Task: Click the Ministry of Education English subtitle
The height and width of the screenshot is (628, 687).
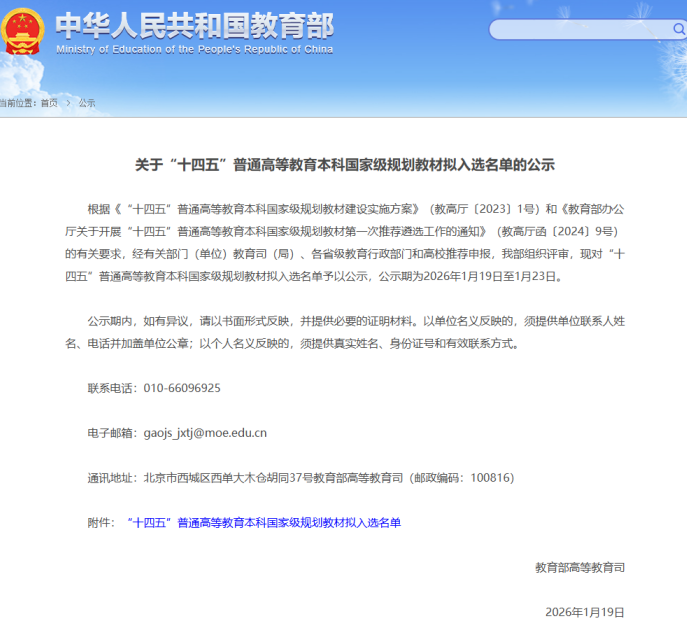Action: pyautogui.click(x=195, y=50)
